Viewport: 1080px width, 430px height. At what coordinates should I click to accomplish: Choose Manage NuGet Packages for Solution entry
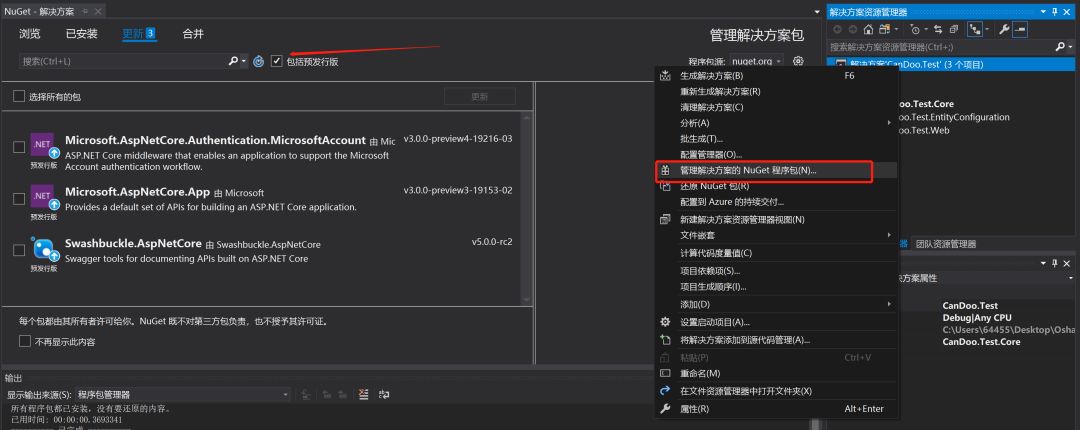tap(778, 170)
